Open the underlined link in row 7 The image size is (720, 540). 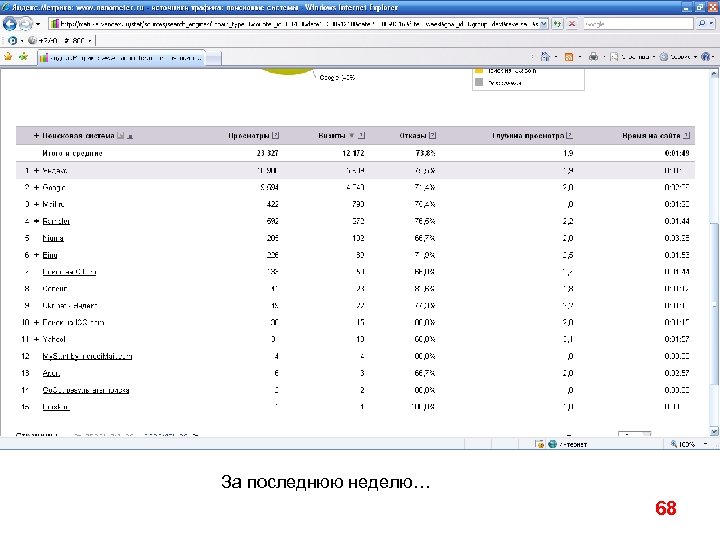(x=69, y=272)
